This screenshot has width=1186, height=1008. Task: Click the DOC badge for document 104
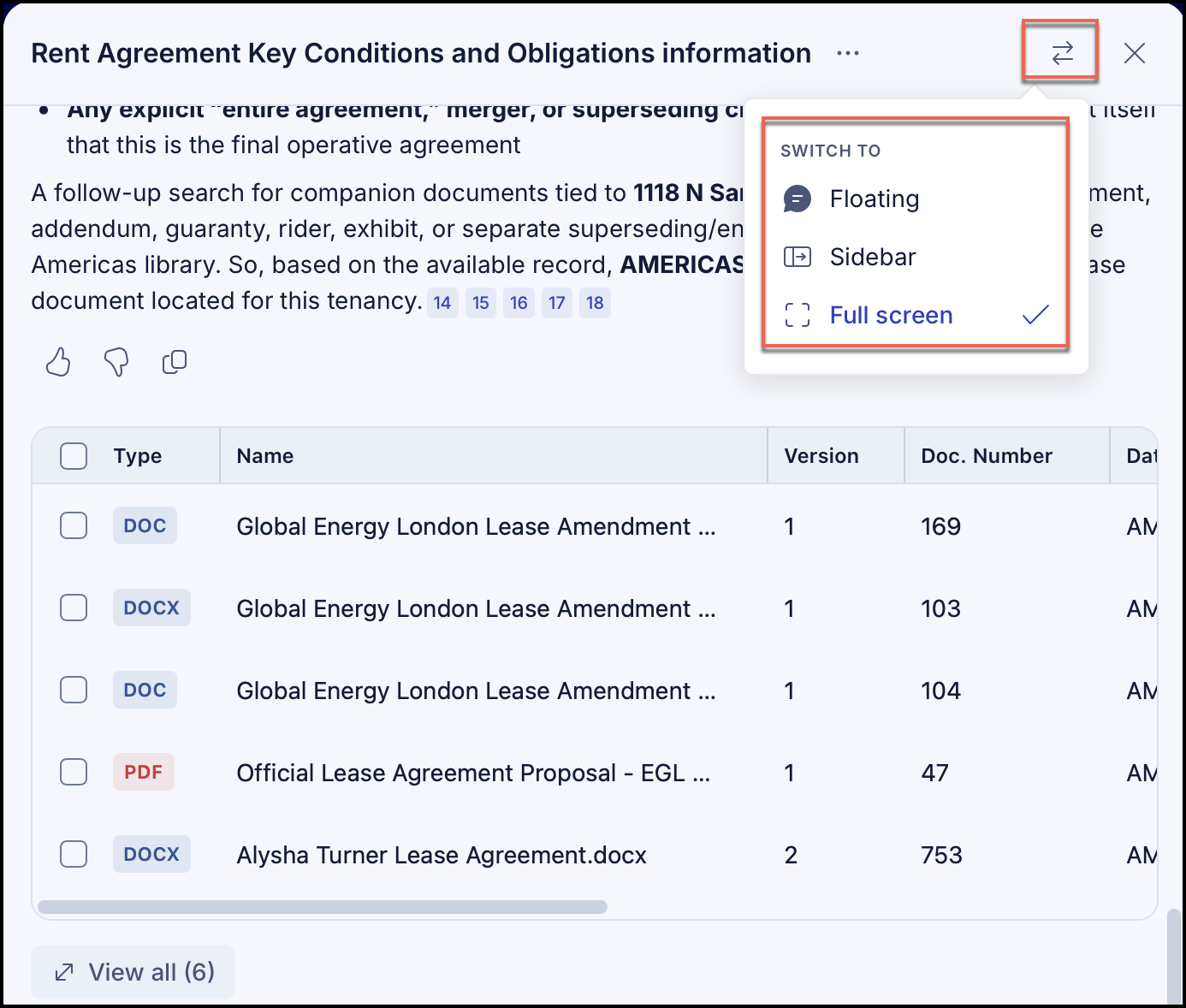[x=145, y=690]
